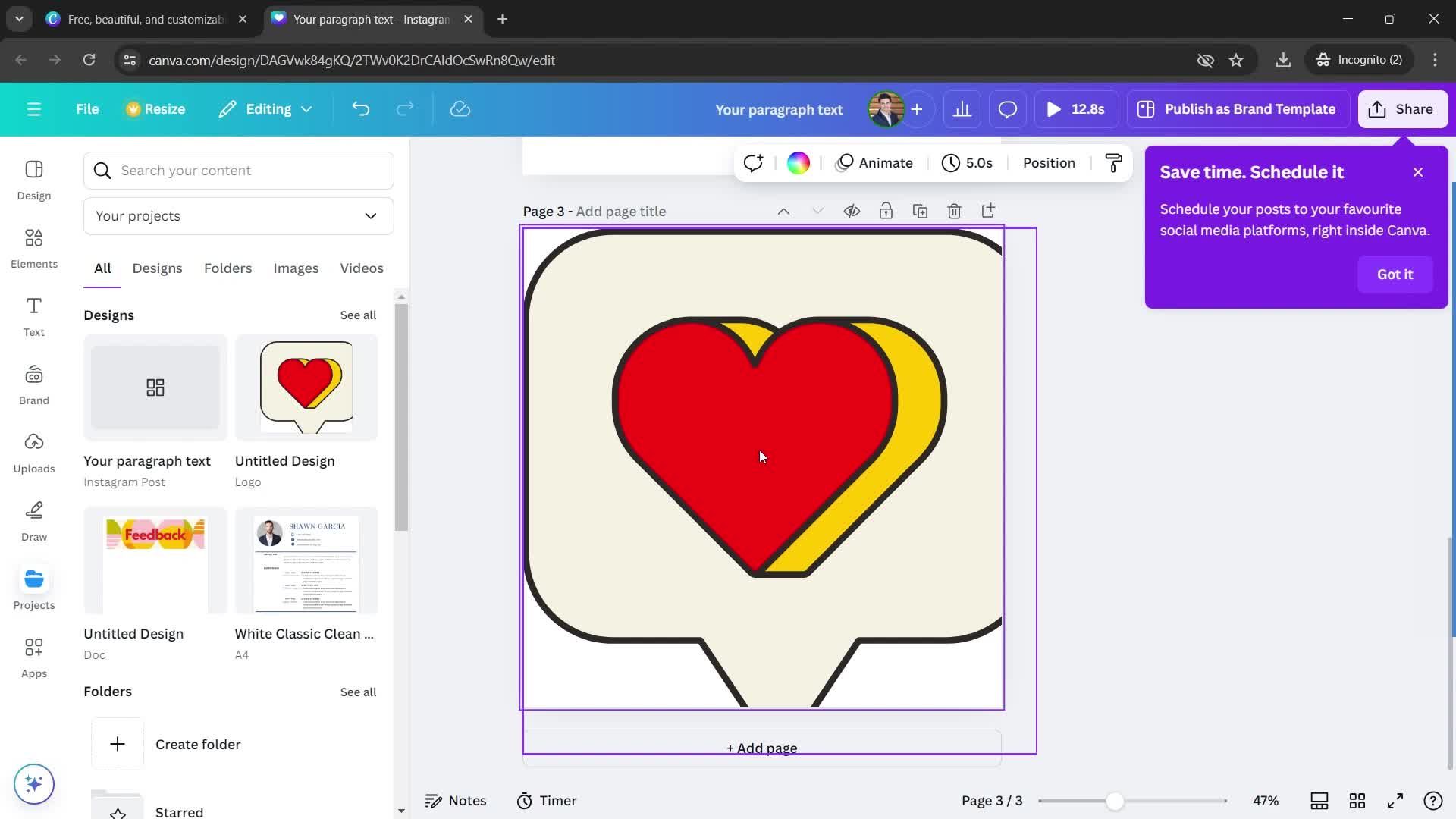1456x819 pixels.
Task: Add a collaborator with plus icon
Action: 917,109
